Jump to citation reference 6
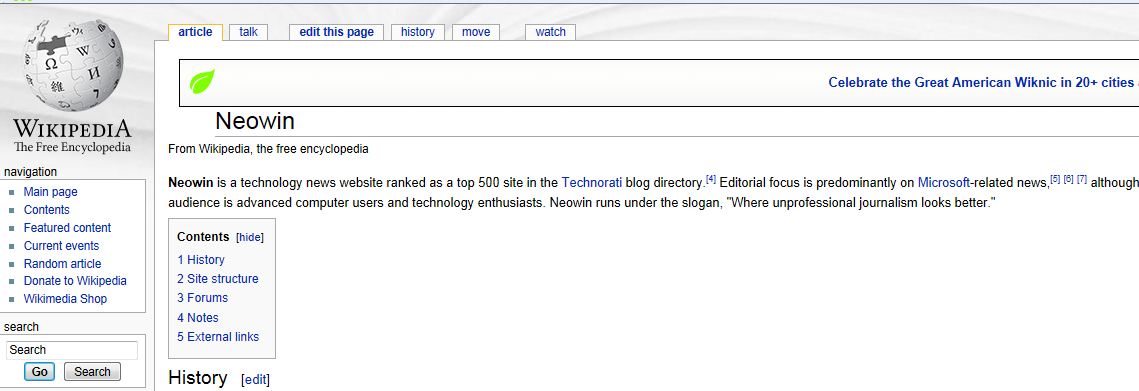Screen dimensions: 1139x391 [1069, 179]
